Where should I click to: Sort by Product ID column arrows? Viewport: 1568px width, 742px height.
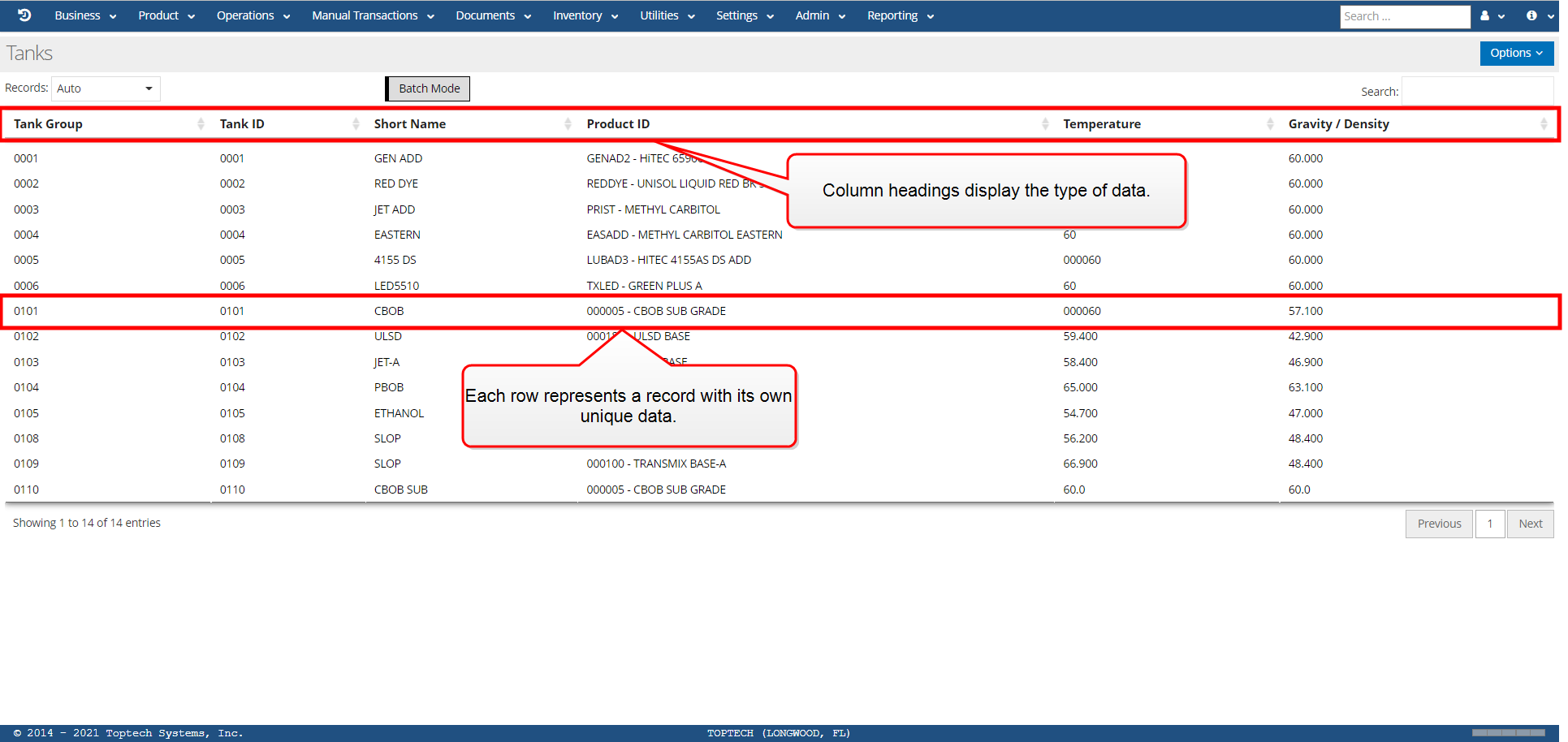(x=1045, y=124)
